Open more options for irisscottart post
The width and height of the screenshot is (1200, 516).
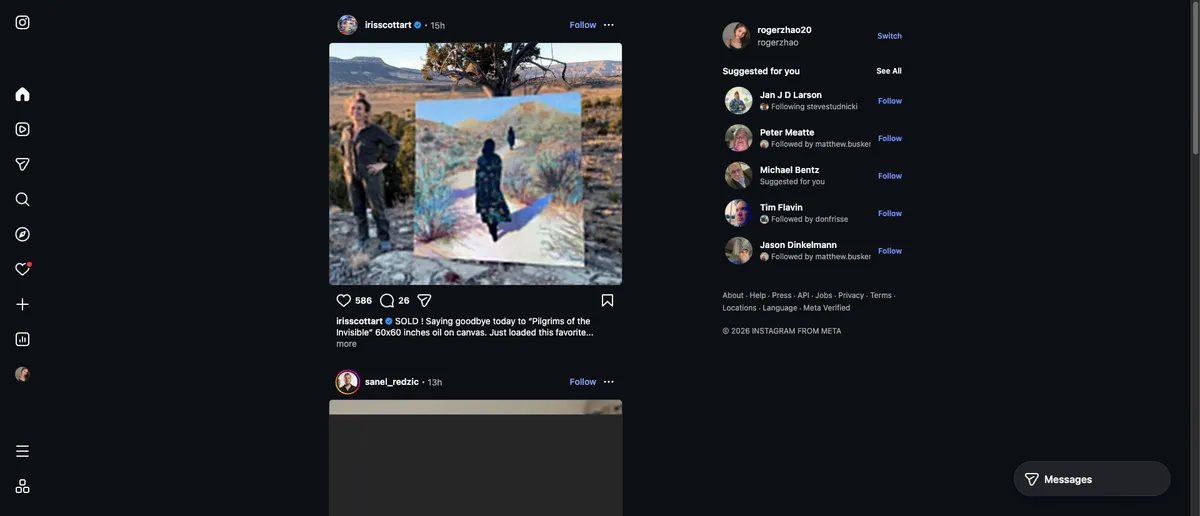click(609, 25)
